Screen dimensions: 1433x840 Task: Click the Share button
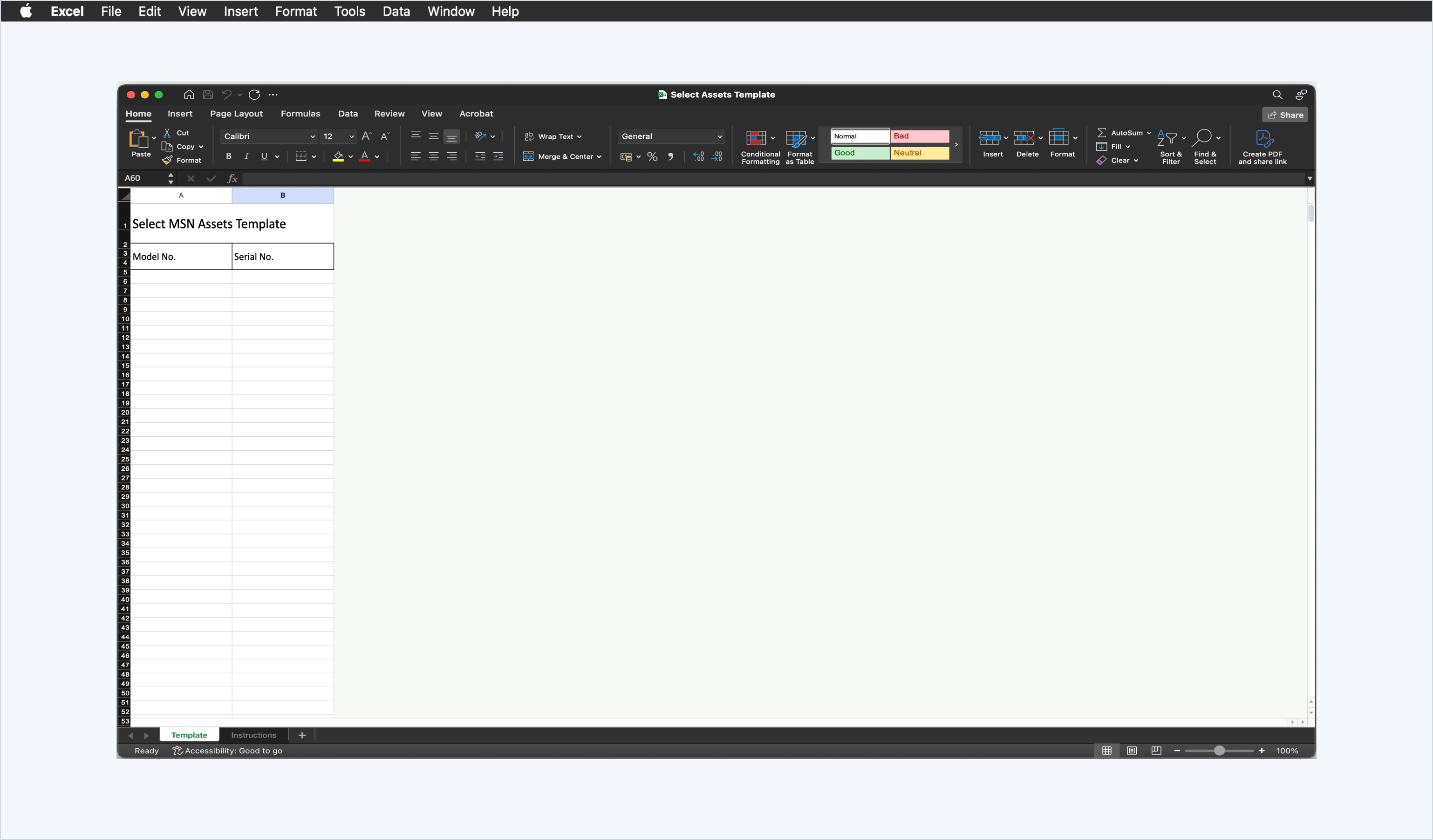[x=1285, y=115]
